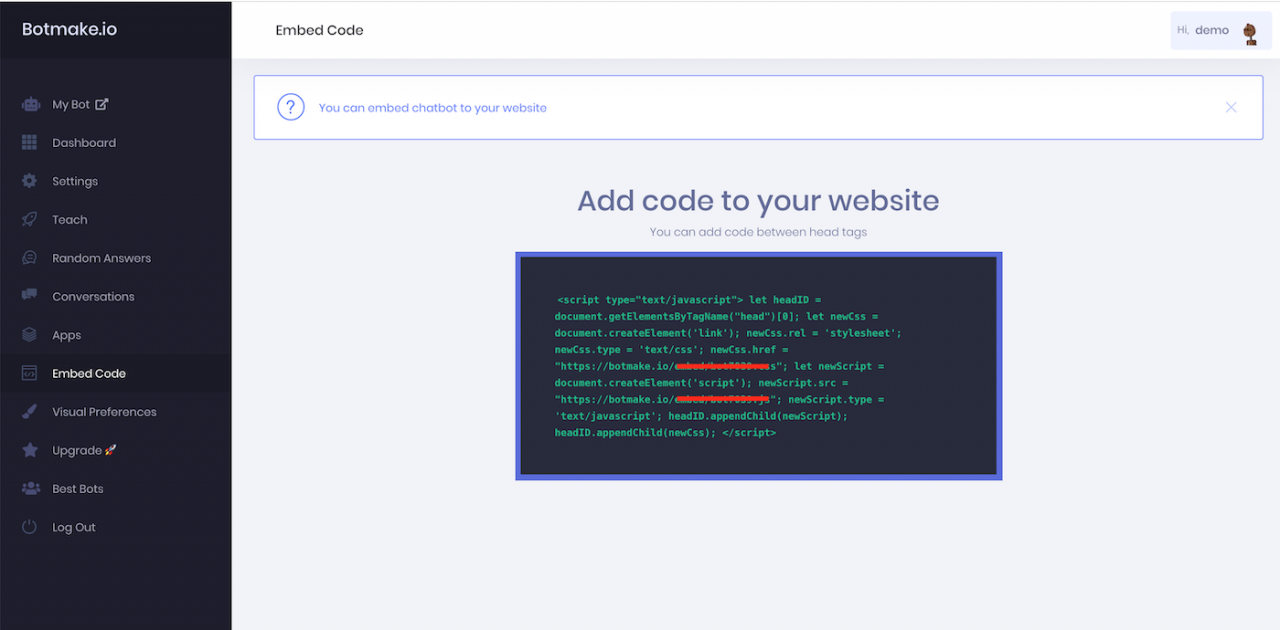
Task: Click the Conversations speech bubbles icon
Action: [30, 297]
